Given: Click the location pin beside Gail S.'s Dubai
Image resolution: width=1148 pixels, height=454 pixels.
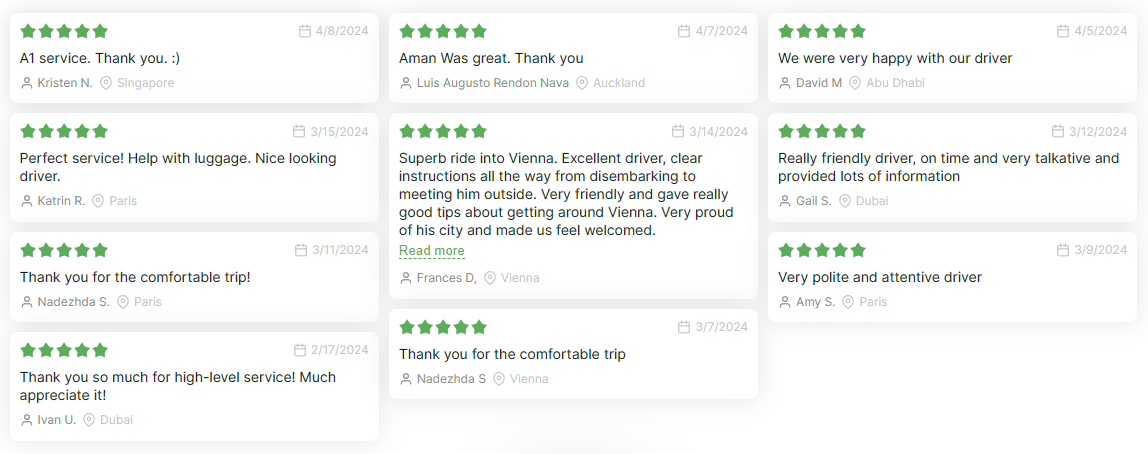Looking at the screenshot, I should point(845,201).
